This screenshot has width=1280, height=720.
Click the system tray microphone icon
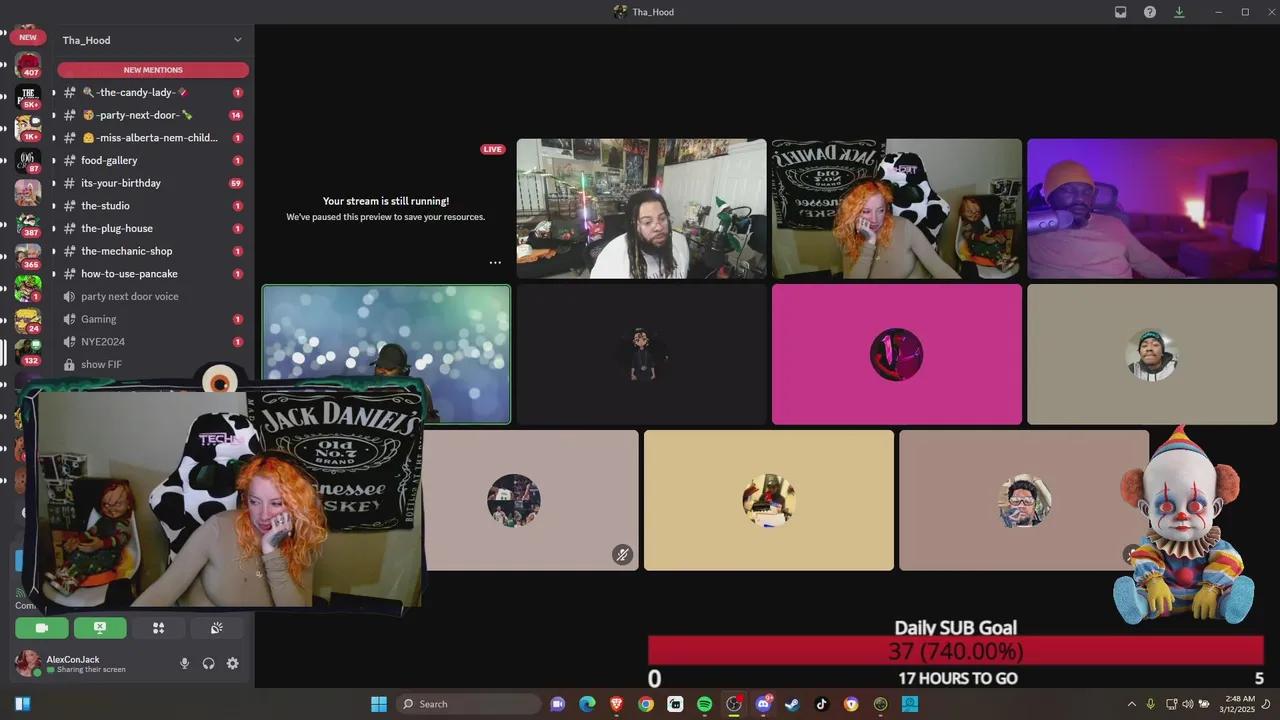(1150, 704)
